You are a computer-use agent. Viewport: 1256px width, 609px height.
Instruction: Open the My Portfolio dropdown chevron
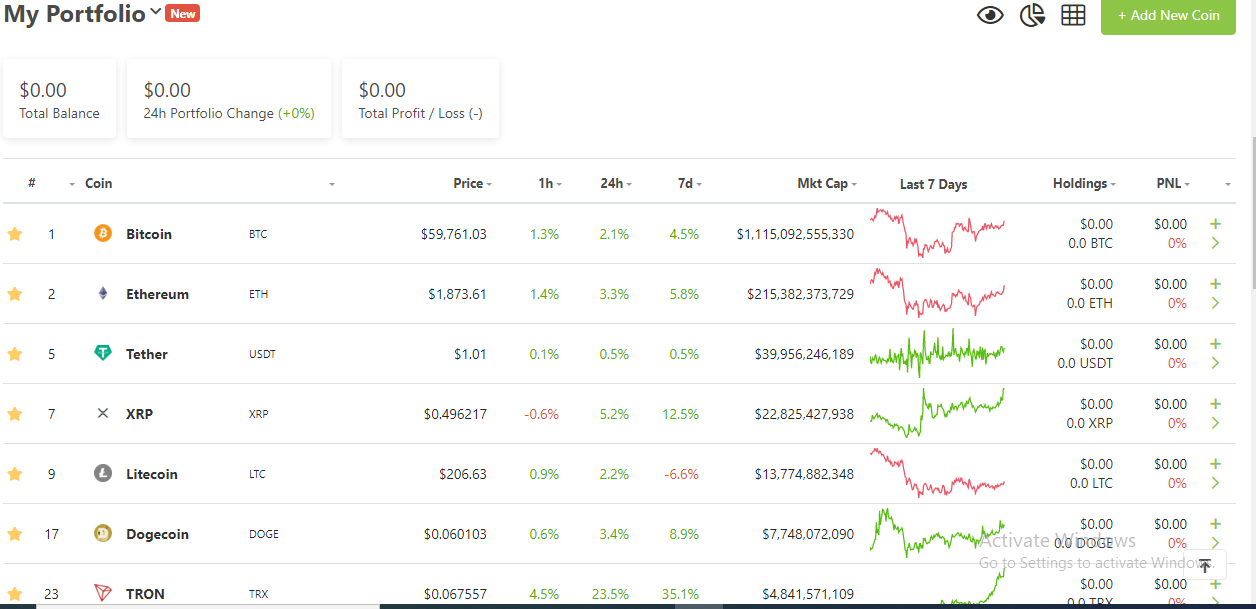[x=156, y=13]
